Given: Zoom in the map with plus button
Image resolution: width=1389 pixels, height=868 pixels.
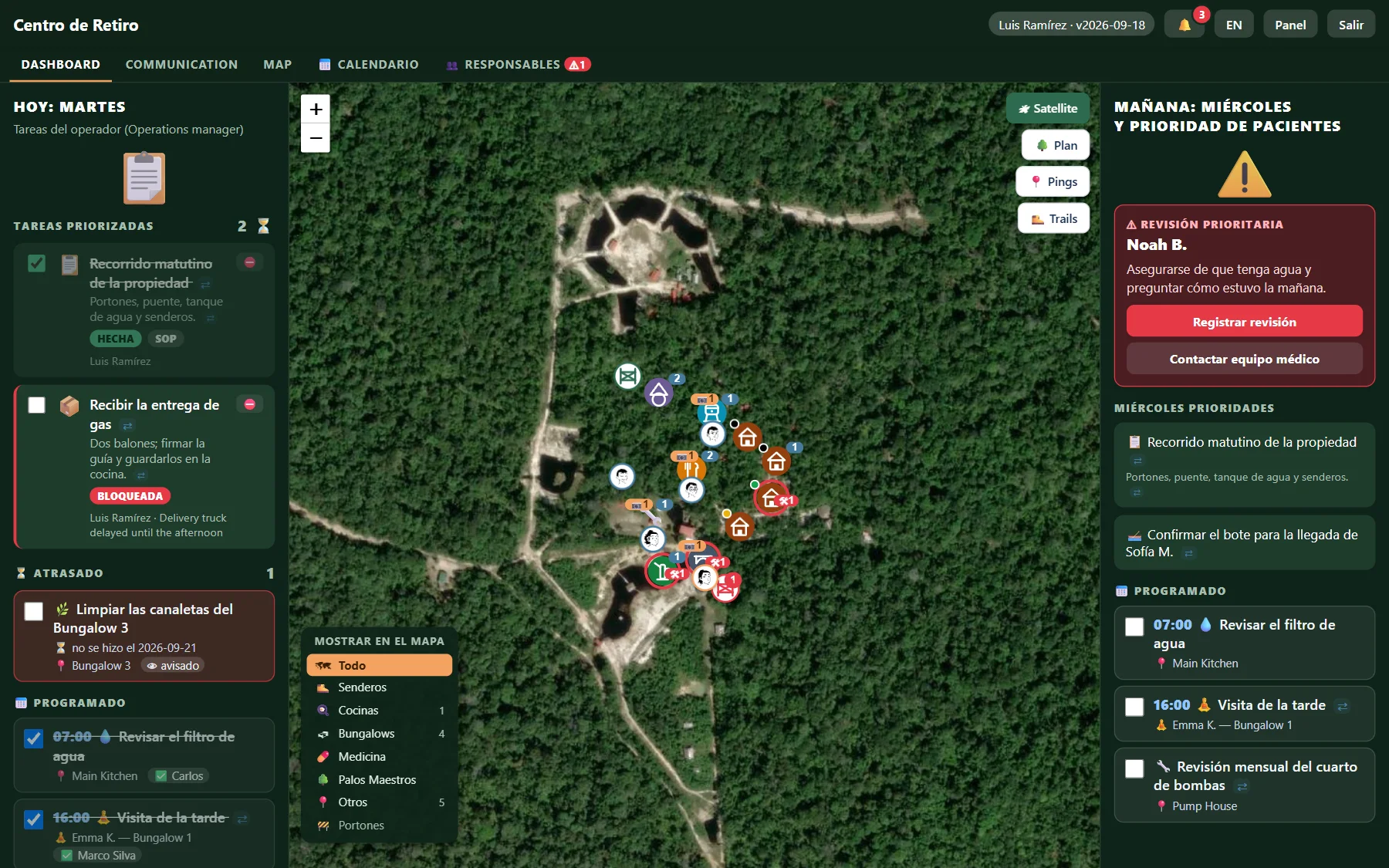Looking at the screenshot, I should click(316, 110).
